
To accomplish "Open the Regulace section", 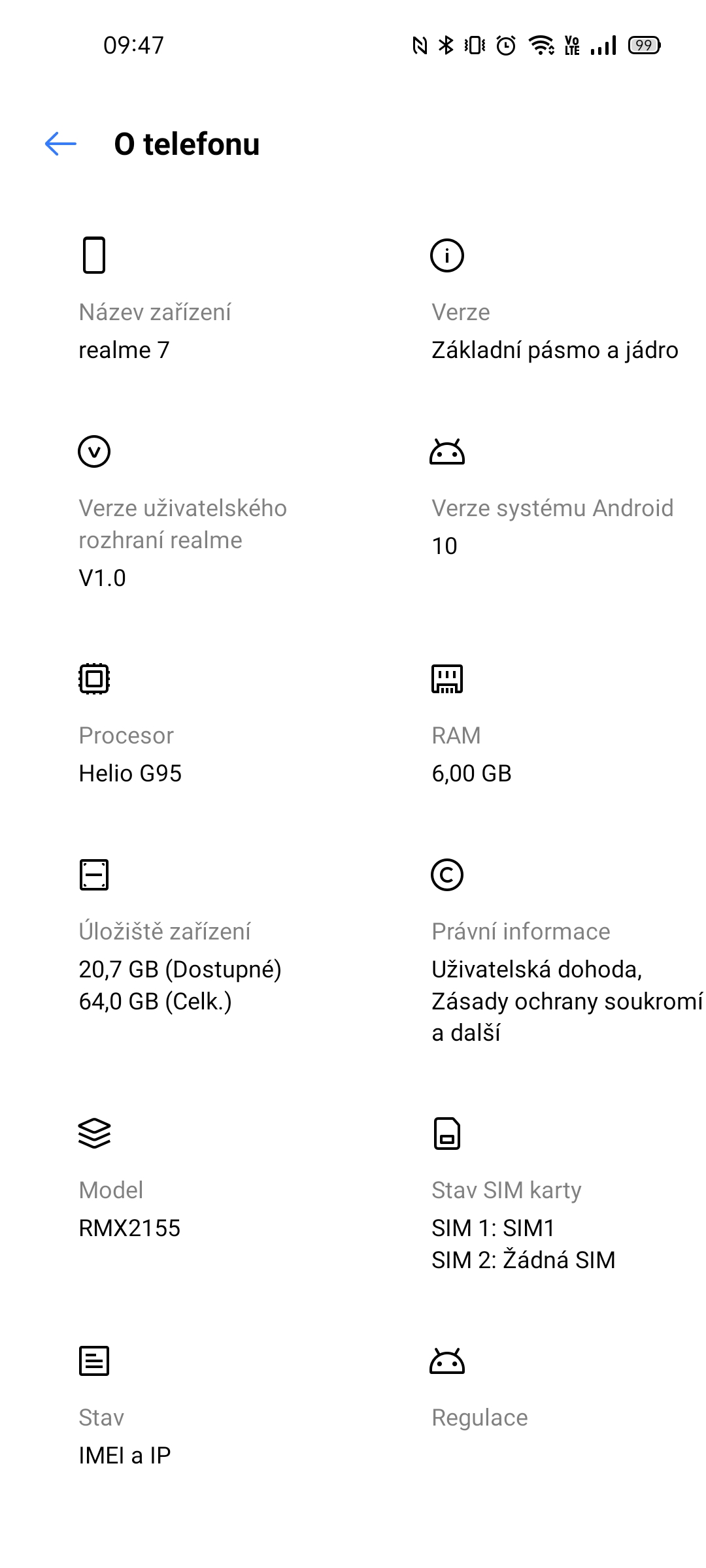I will [480, 1417].
